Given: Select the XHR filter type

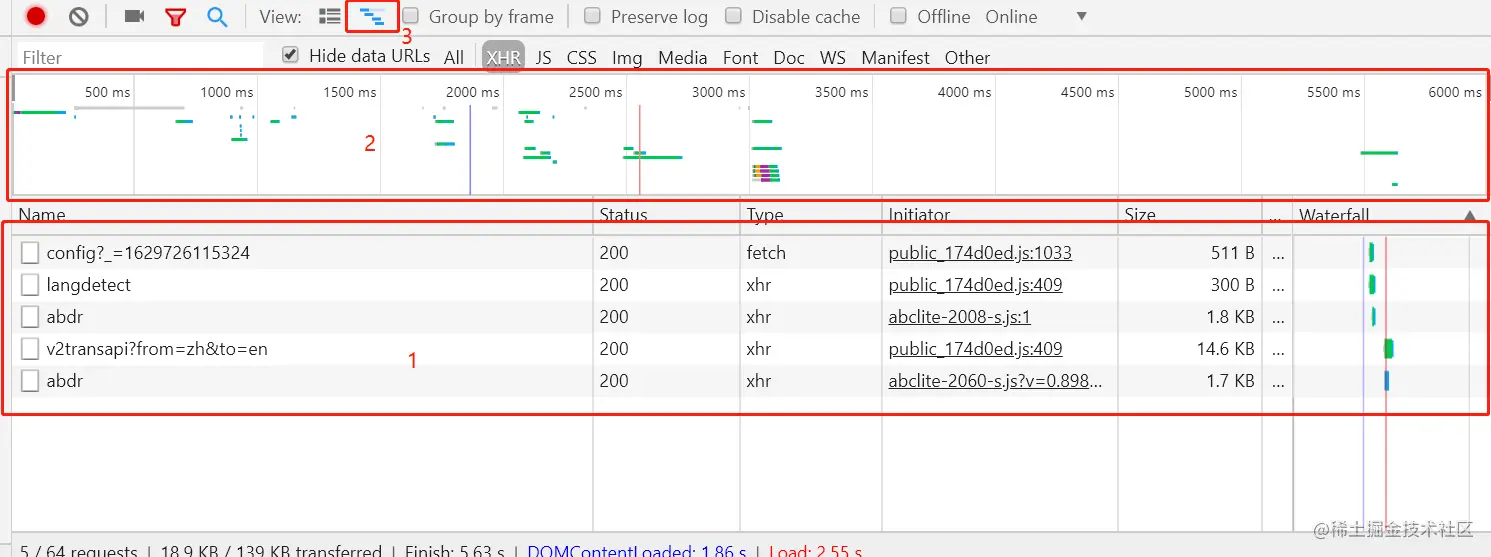Looking at the screenshot, I should pos(503,57).
